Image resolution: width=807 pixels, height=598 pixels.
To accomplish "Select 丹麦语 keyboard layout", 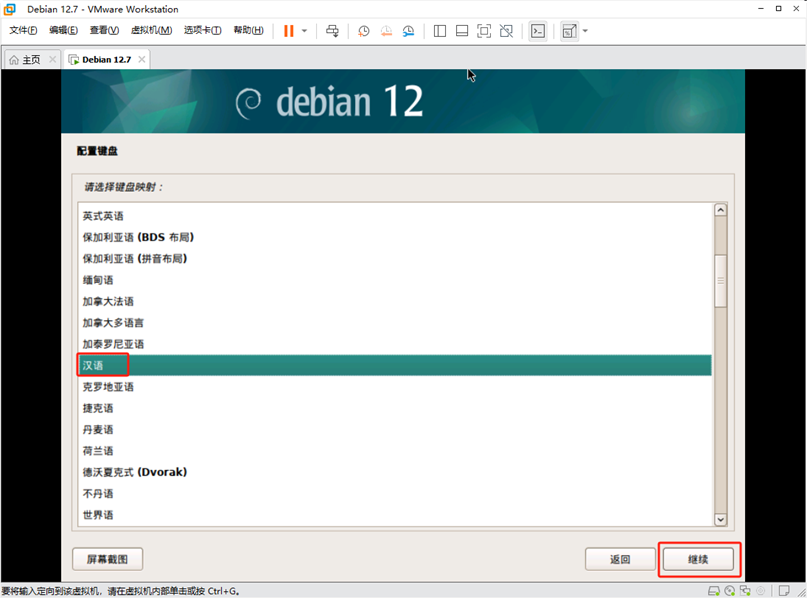I will coord(395,430).
